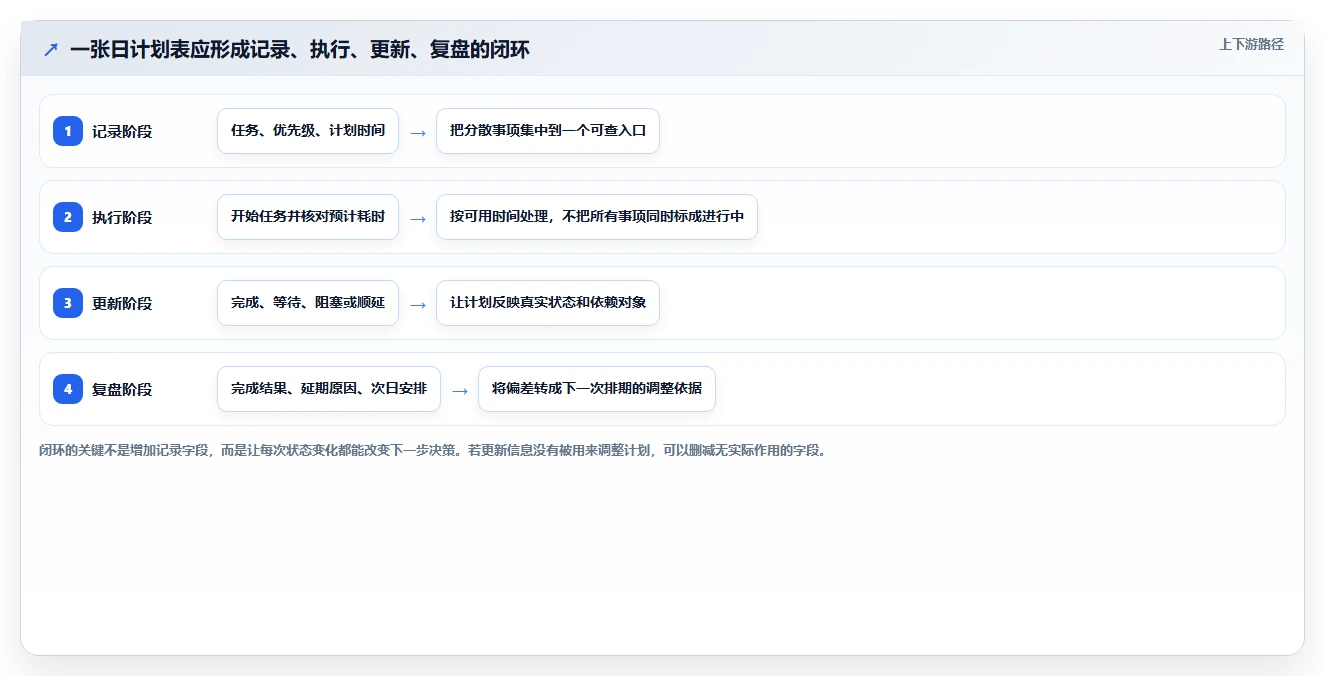Image resolution: width=1325 pixels, height=676 pixels.
Task: Click step number badge 1
Action: [68, 131]
